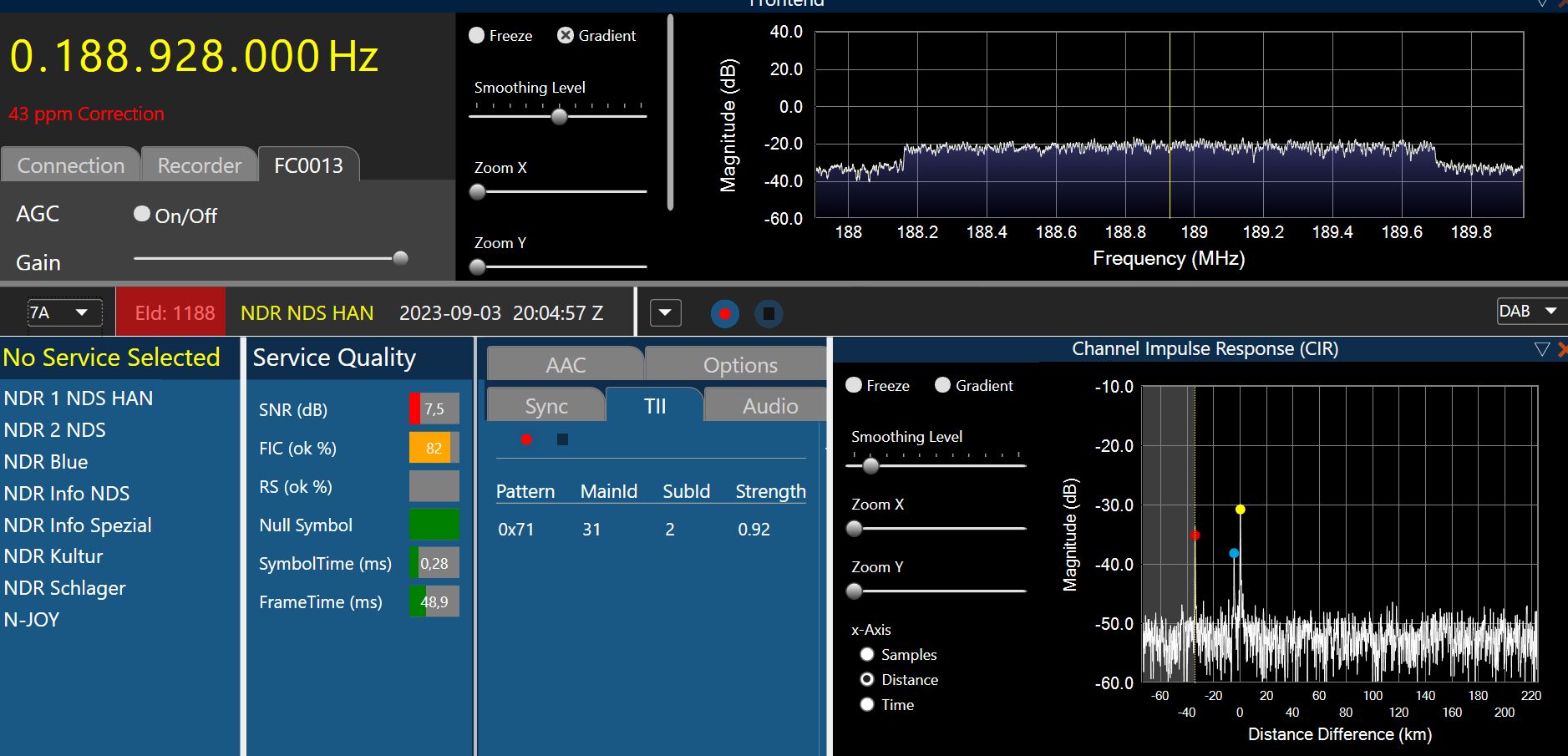Toggle Gradient in the spectrum panel
Image resolution: width=1568 pixels, height=756 pixels.
click(x=566, y=35)
